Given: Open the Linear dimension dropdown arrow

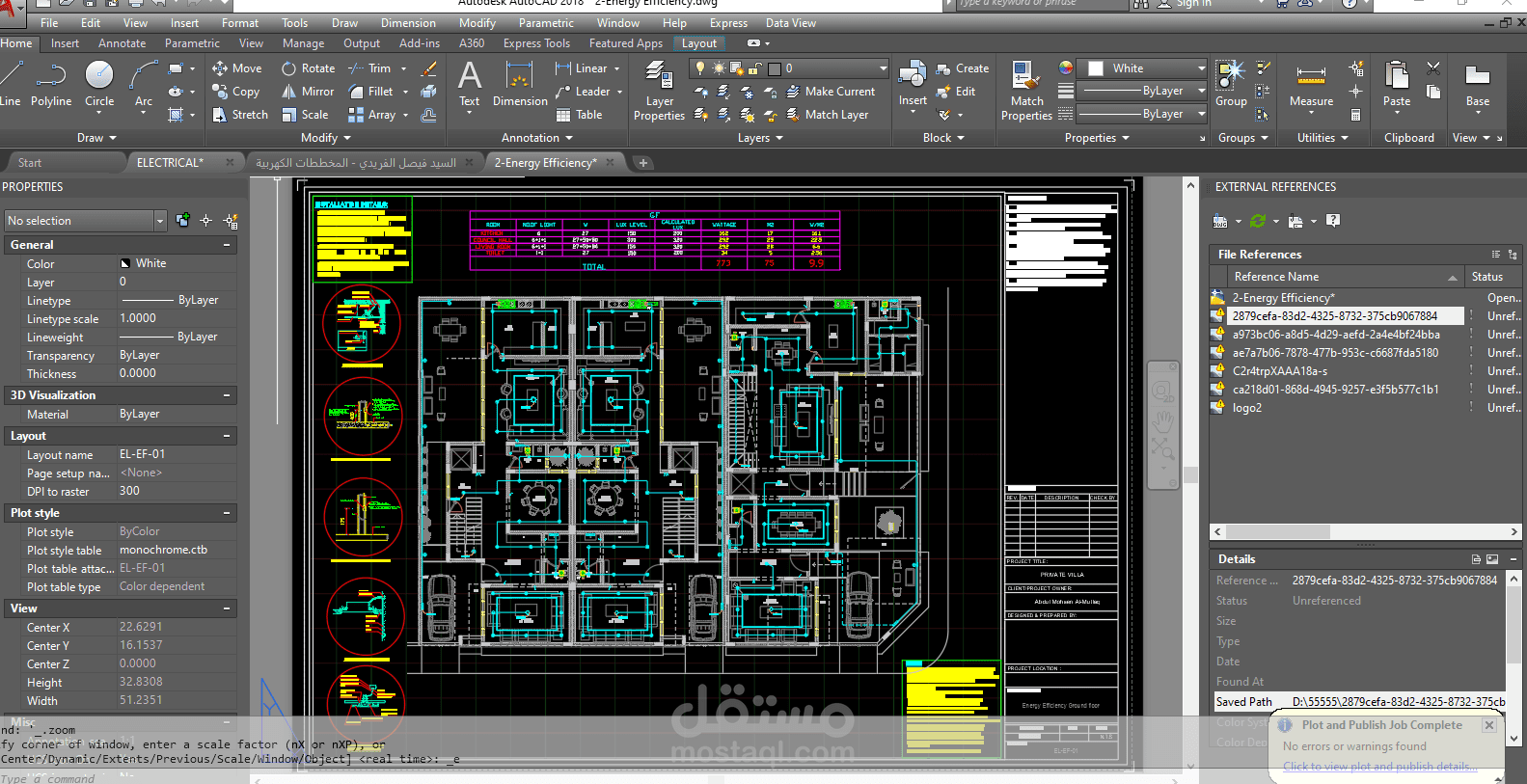Looking at the screenshot, I should [x=616, y=68].
